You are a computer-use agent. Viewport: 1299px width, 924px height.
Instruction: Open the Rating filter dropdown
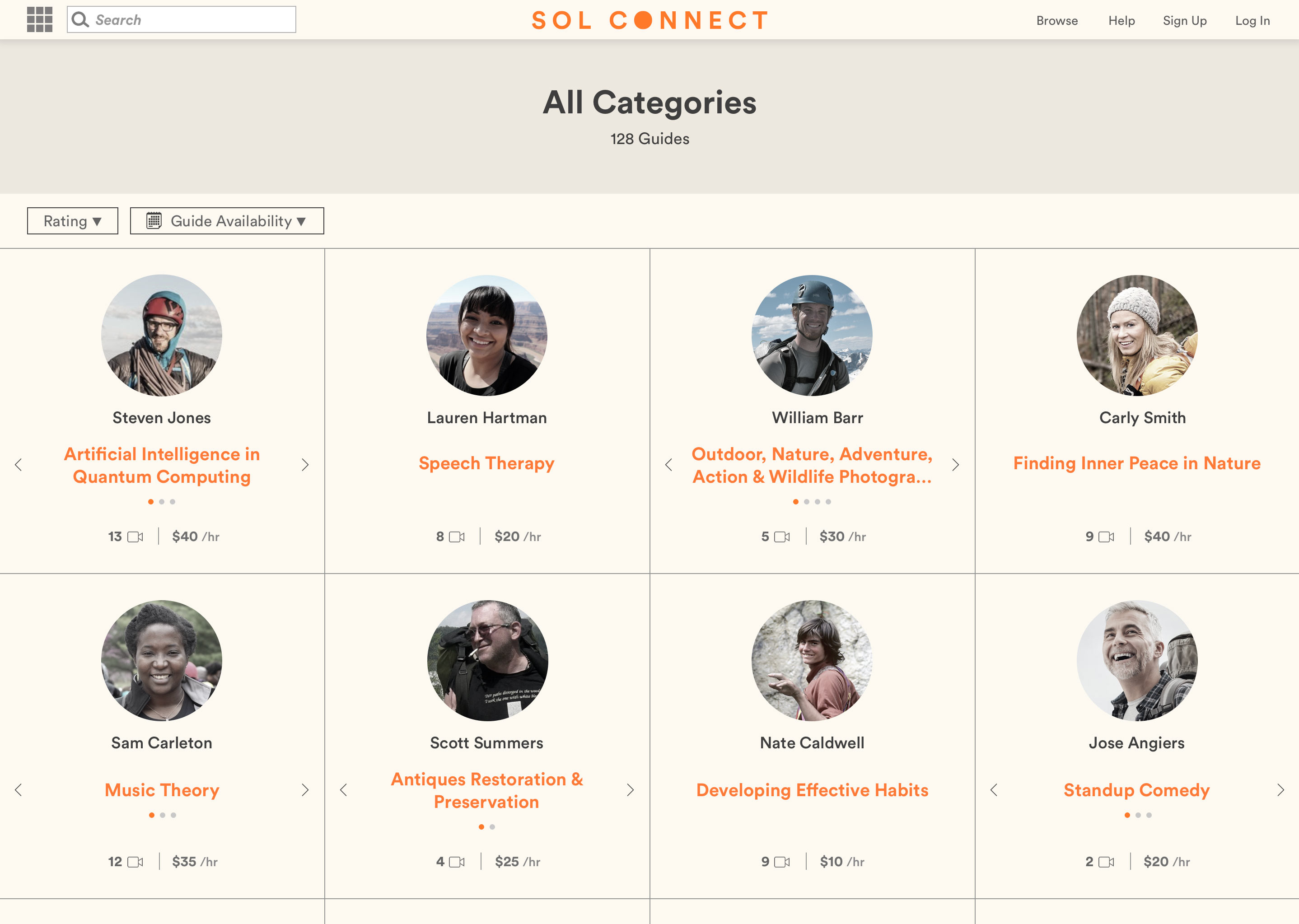click(72, 221)
